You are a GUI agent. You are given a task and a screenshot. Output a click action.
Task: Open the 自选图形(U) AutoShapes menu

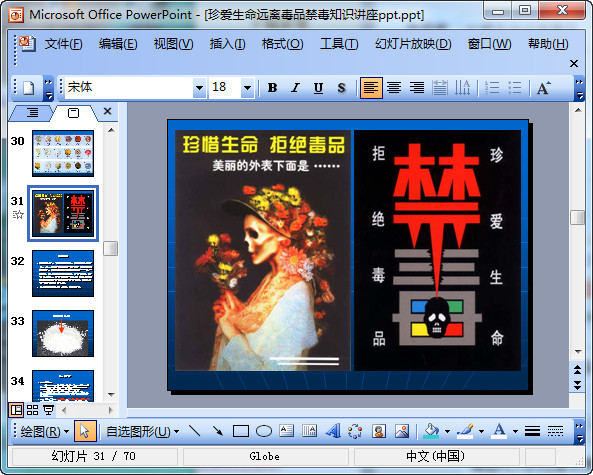click(143, 431)
